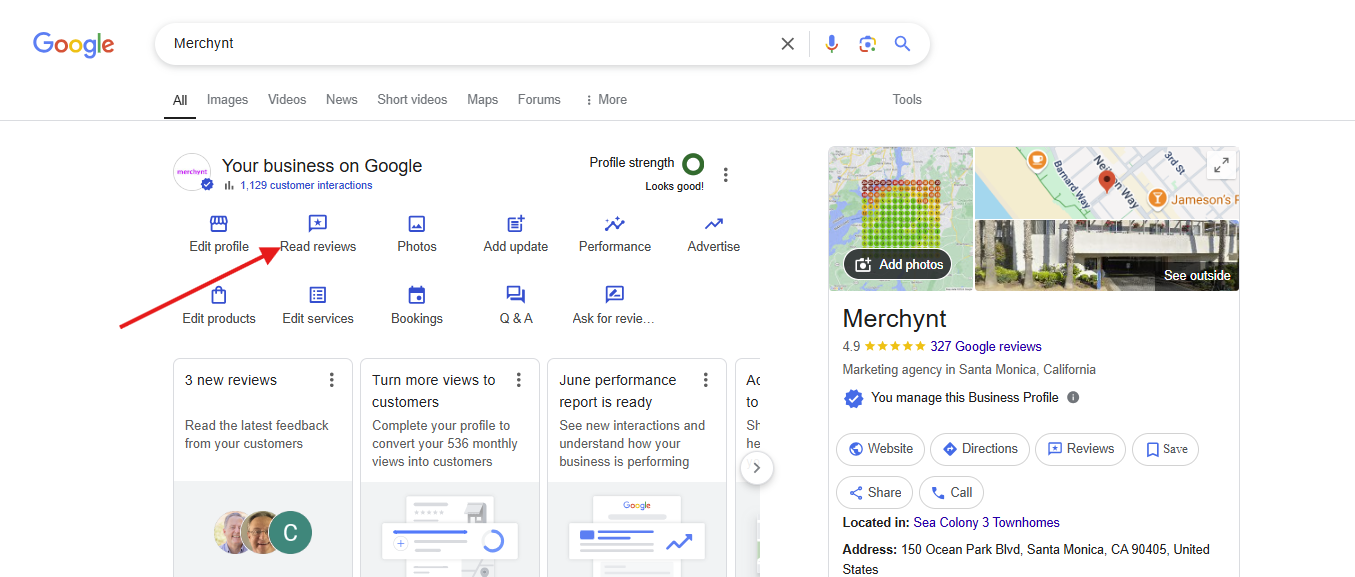Screen dimensions: 1355x577
Task: Switch to the Short videos tab
Action: pyautogui.click(x=412, y=99)
